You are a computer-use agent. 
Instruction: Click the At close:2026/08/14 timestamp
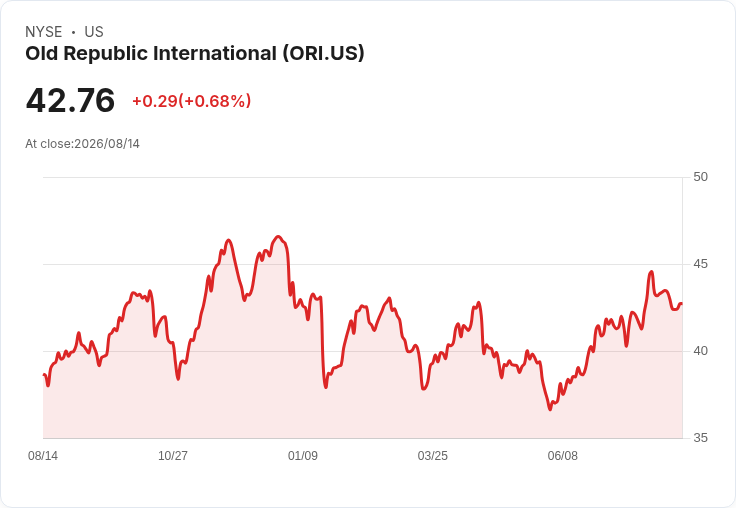pos(83,144)
